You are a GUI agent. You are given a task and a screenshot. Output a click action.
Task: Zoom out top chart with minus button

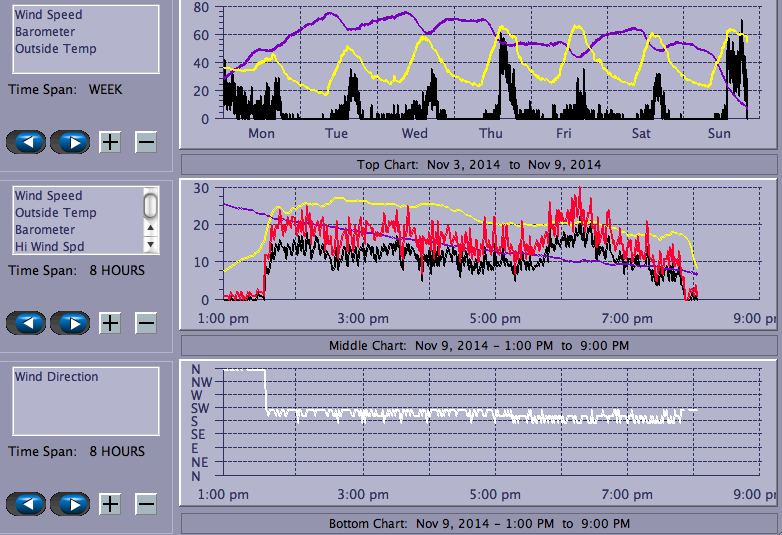(x=146, y=142)
